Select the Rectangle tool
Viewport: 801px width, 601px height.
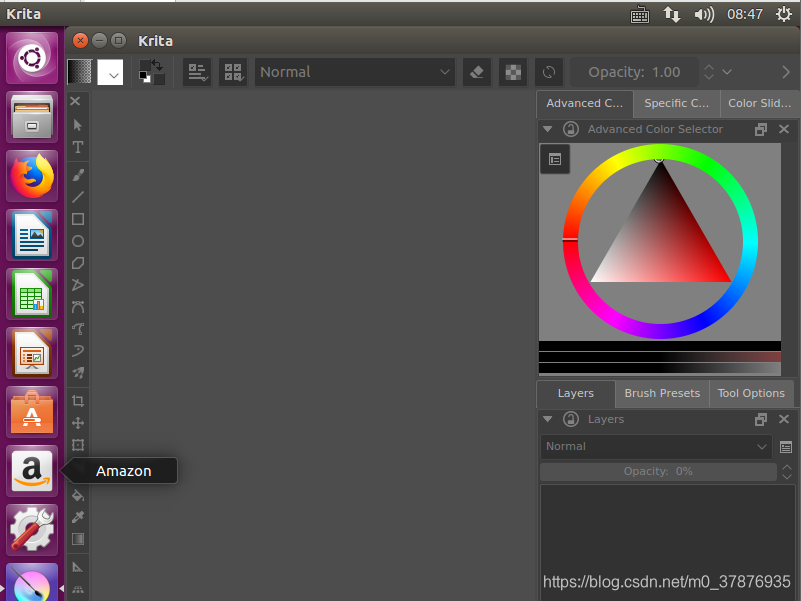(x=78, y=219)
